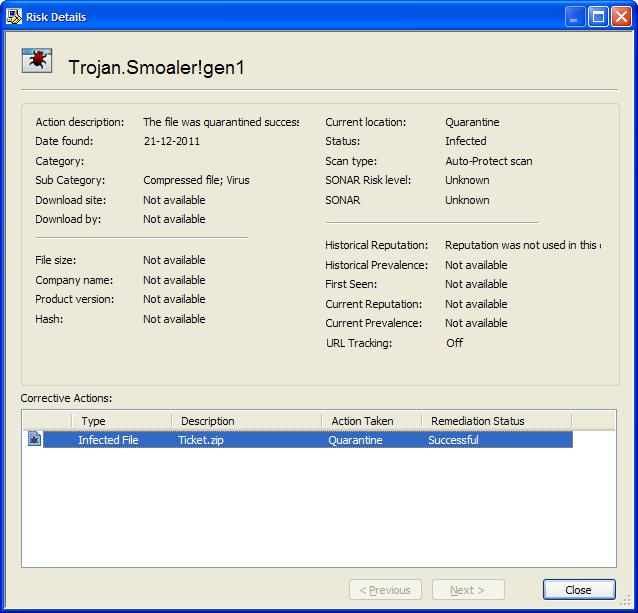The width and height of the screenshot is (638, 613).
Task: Click the truncated Action description text
Action: click(x=220, y=122)
